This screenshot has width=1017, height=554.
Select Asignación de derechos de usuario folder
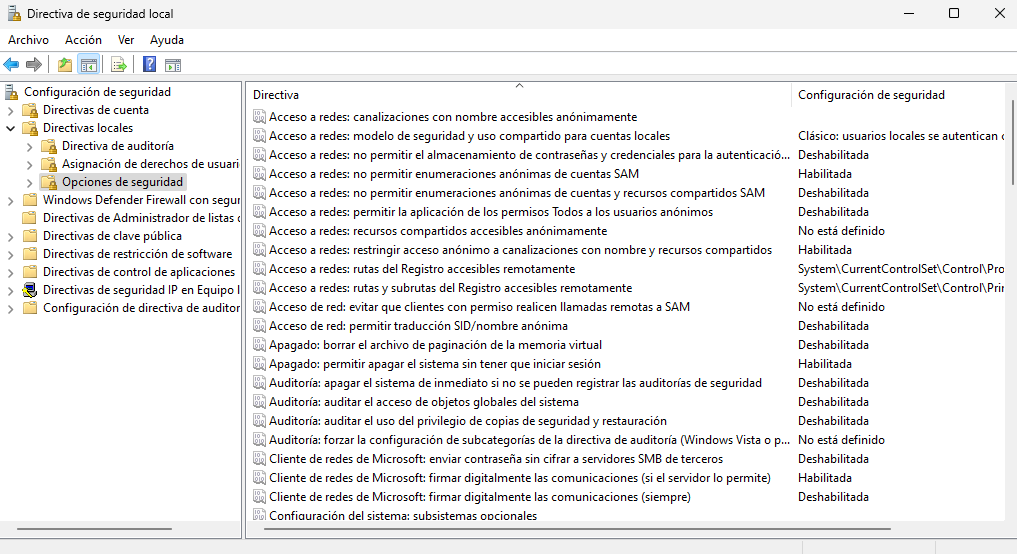150,164
